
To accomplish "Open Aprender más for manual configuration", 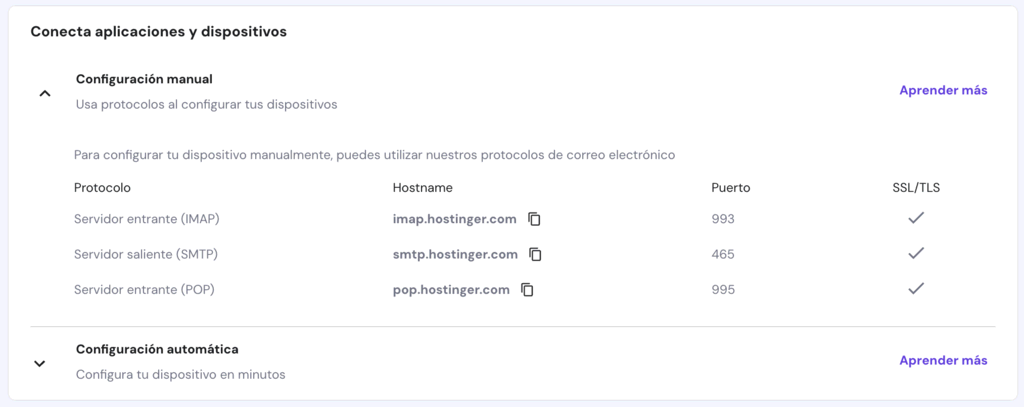I will pos(943,90).
